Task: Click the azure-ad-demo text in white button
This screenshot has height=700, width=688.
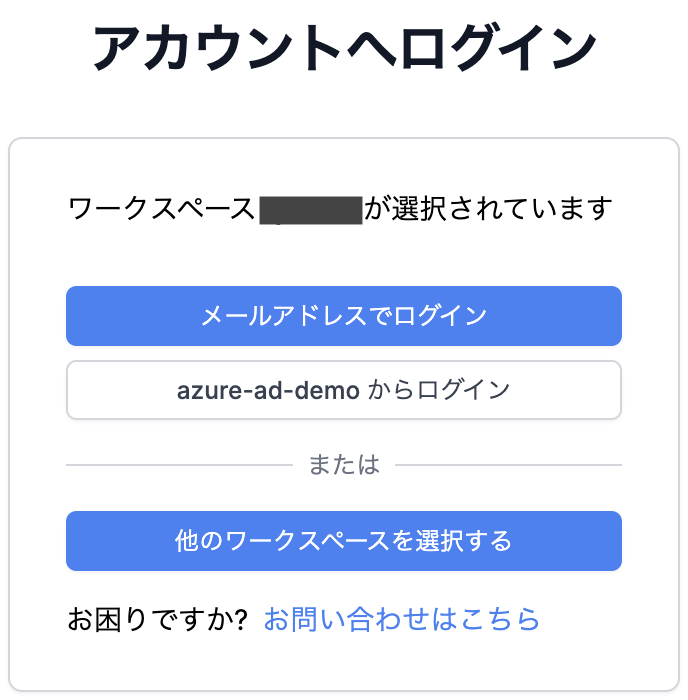Action: [x=268, y=390]
